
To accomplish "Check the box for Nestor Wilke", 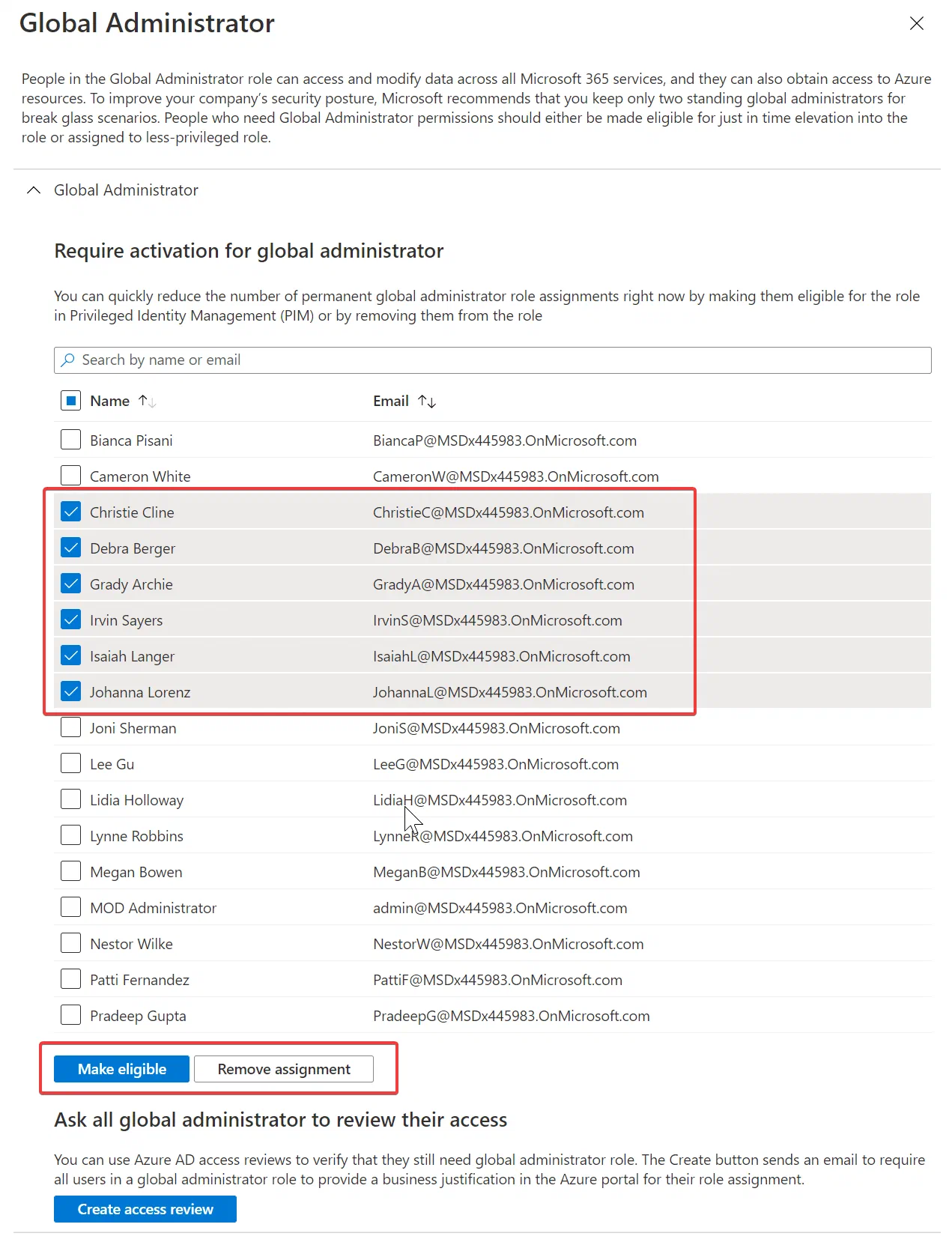I will [x=70, y=943].
